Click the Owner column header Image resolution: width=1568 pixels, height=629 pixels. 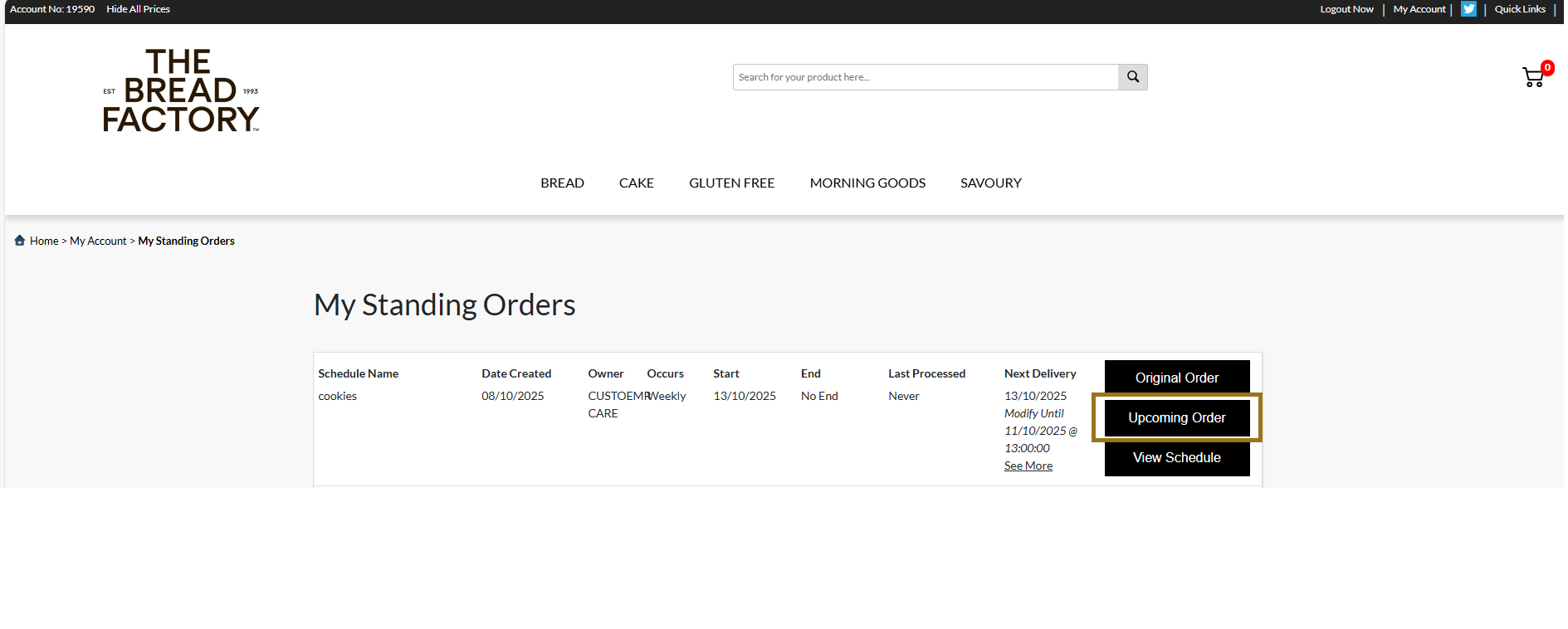[x=606, y=373]
